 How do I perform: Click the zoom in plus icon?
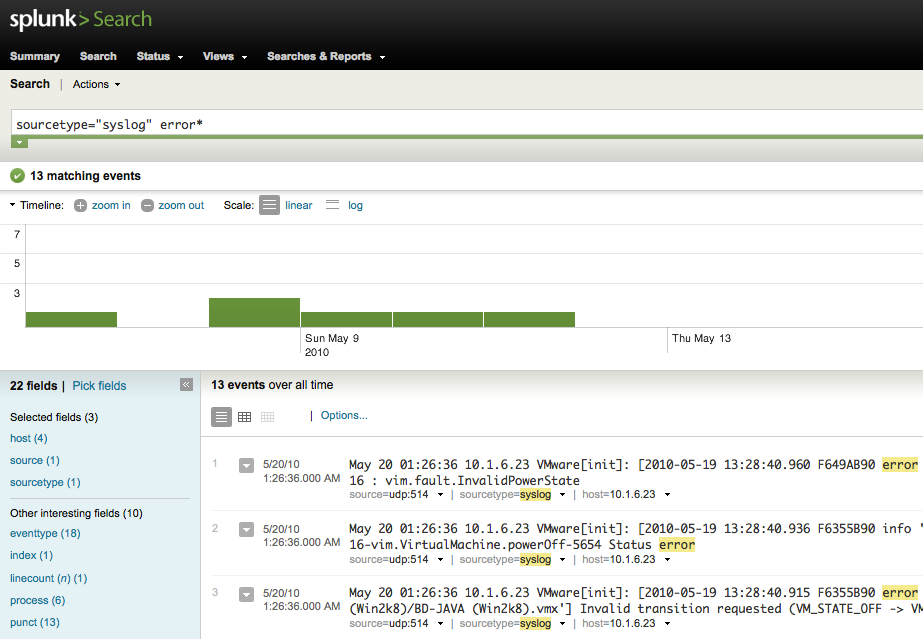80,205
